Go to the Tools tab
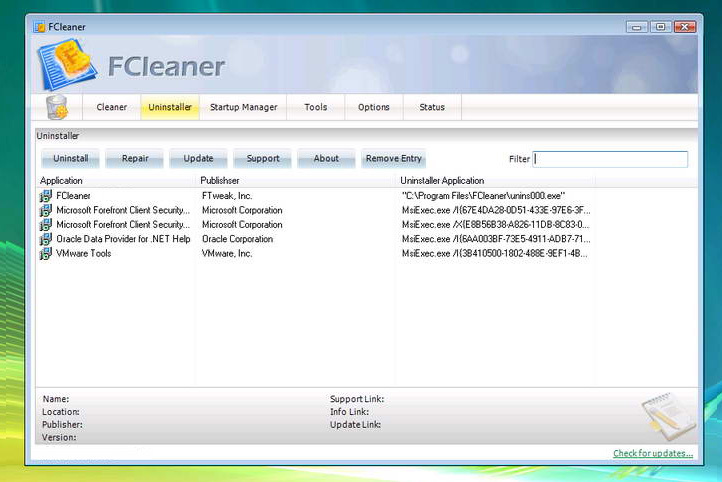 pyautogui.click(x=316, y=107)
